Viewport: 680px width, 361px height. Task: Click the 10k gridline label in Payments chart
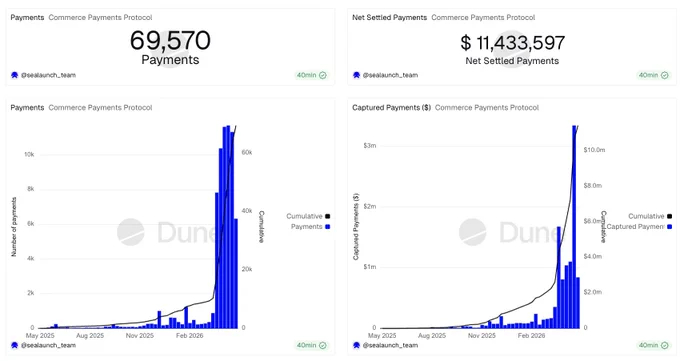click(29, 154)
